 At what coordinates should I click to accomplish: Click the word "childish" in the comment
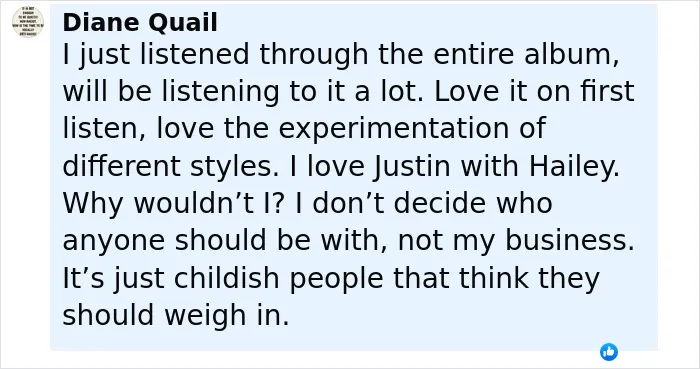(226, 278)
